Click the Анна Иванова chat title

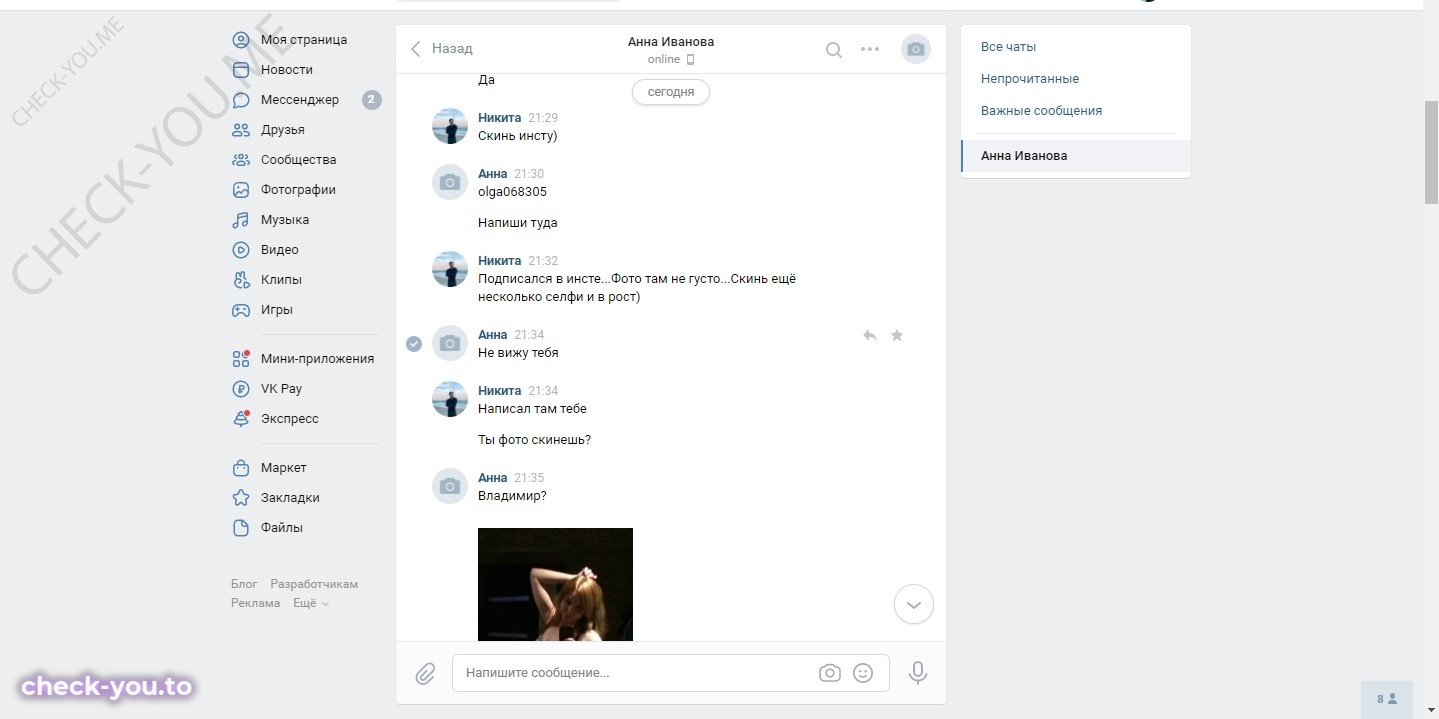click(x=671, y=42)
